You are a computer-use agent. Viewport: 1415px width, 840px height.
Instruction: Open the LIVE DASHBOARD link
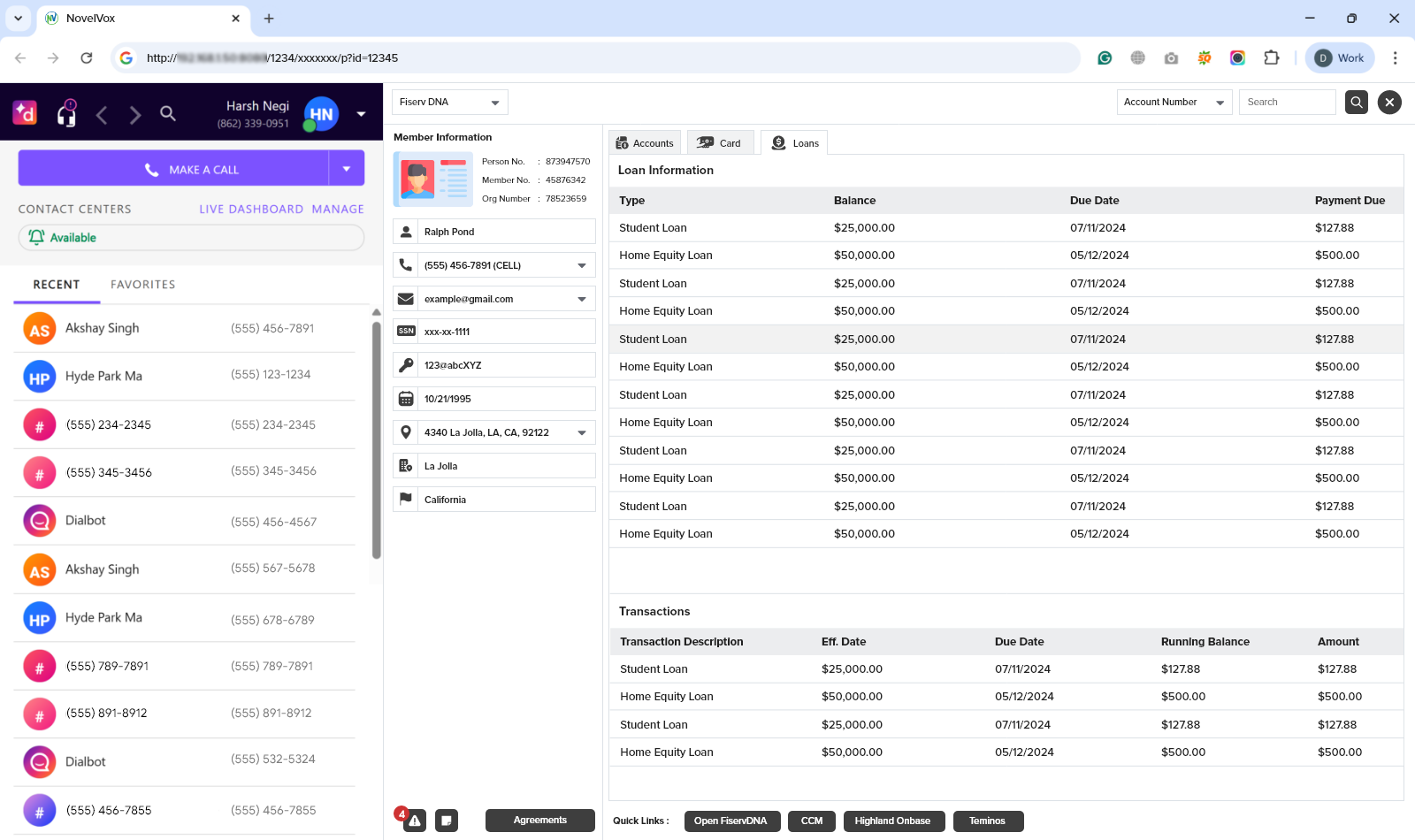tap(250, 209)
